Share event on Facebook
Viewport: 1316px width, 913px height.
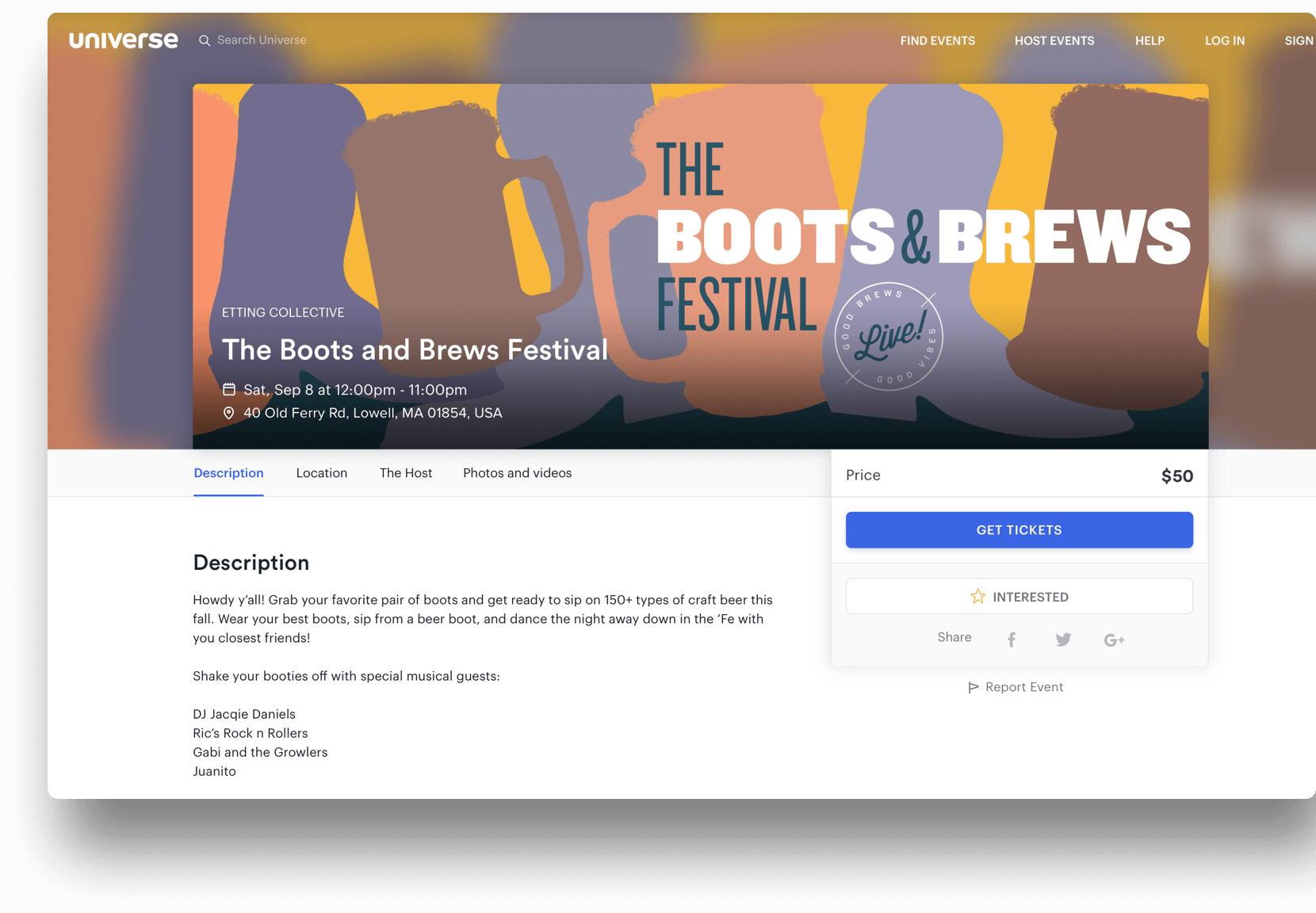(1012, 640)
